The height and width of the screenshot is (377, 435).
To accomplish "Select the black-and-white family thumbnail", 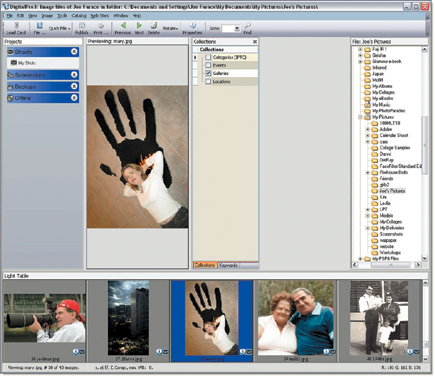I will 379,318.
